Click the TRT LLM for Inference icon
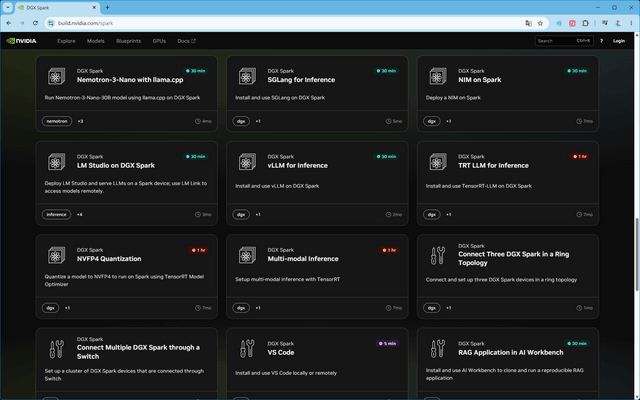The image size is (640, 400). point(438,162)
